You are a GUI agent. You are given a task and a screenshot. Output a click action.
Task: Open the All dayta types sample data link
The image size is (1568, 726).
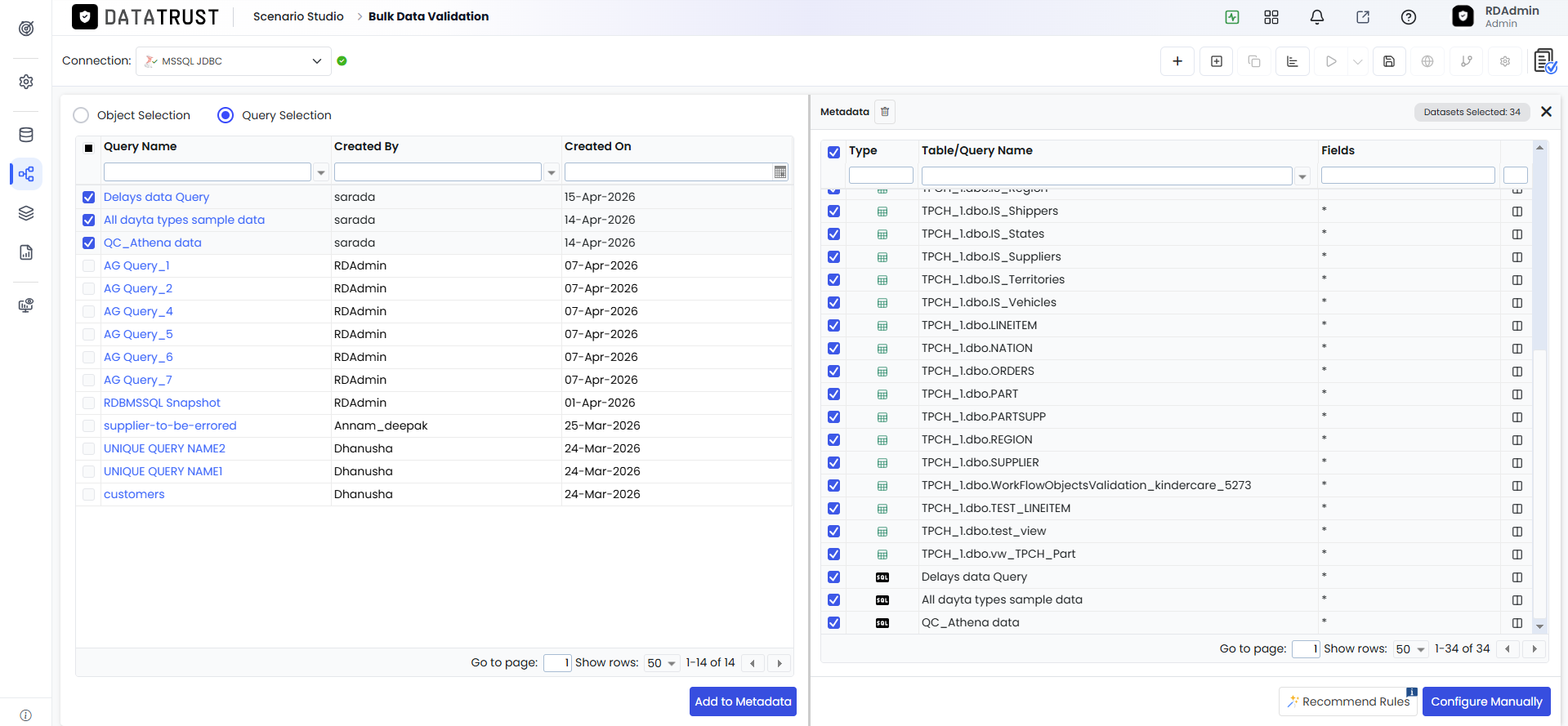click(x=184, y=220)
